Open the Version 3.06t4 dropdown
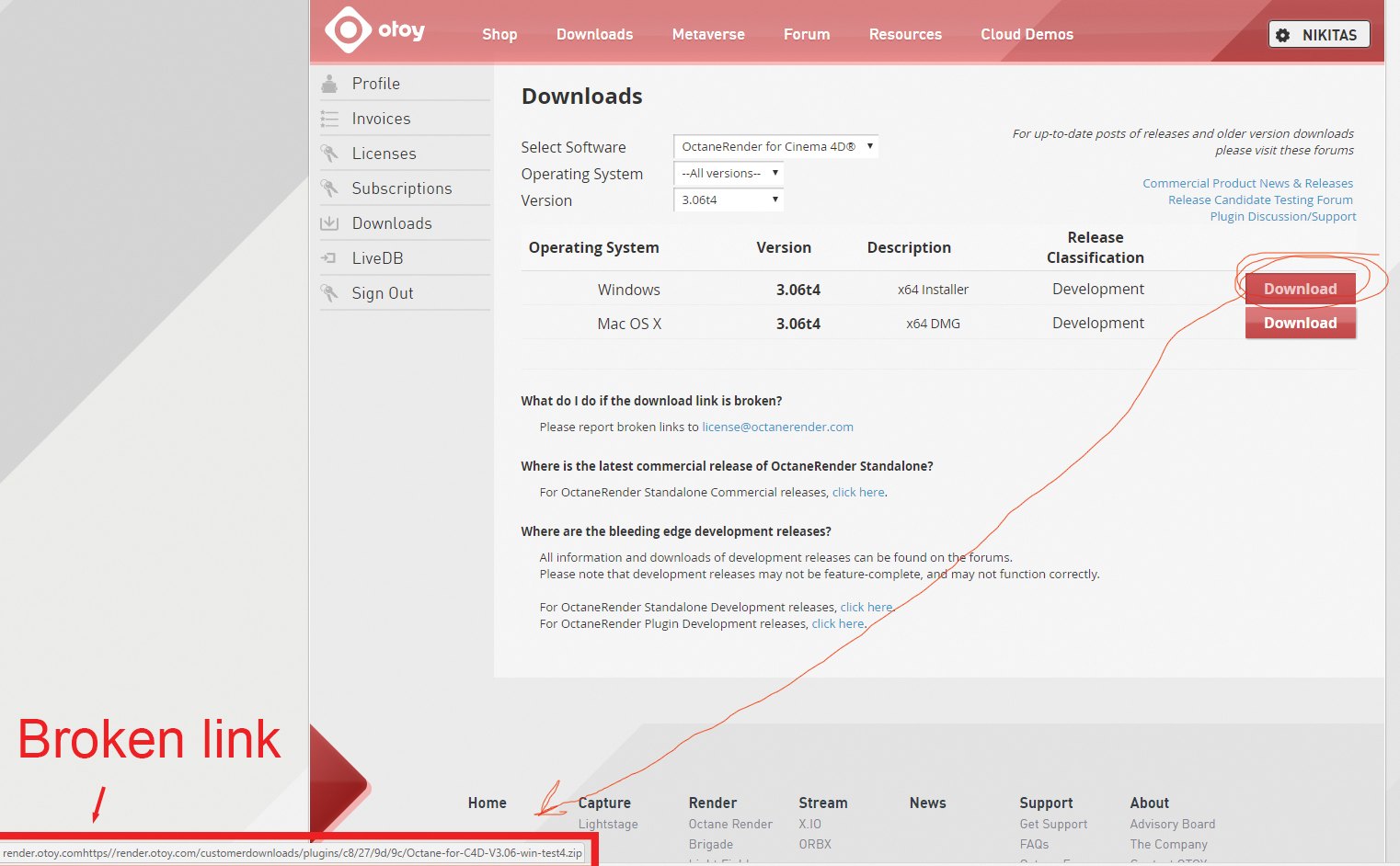Screen dimensions: 1400x866 (729, 200)
